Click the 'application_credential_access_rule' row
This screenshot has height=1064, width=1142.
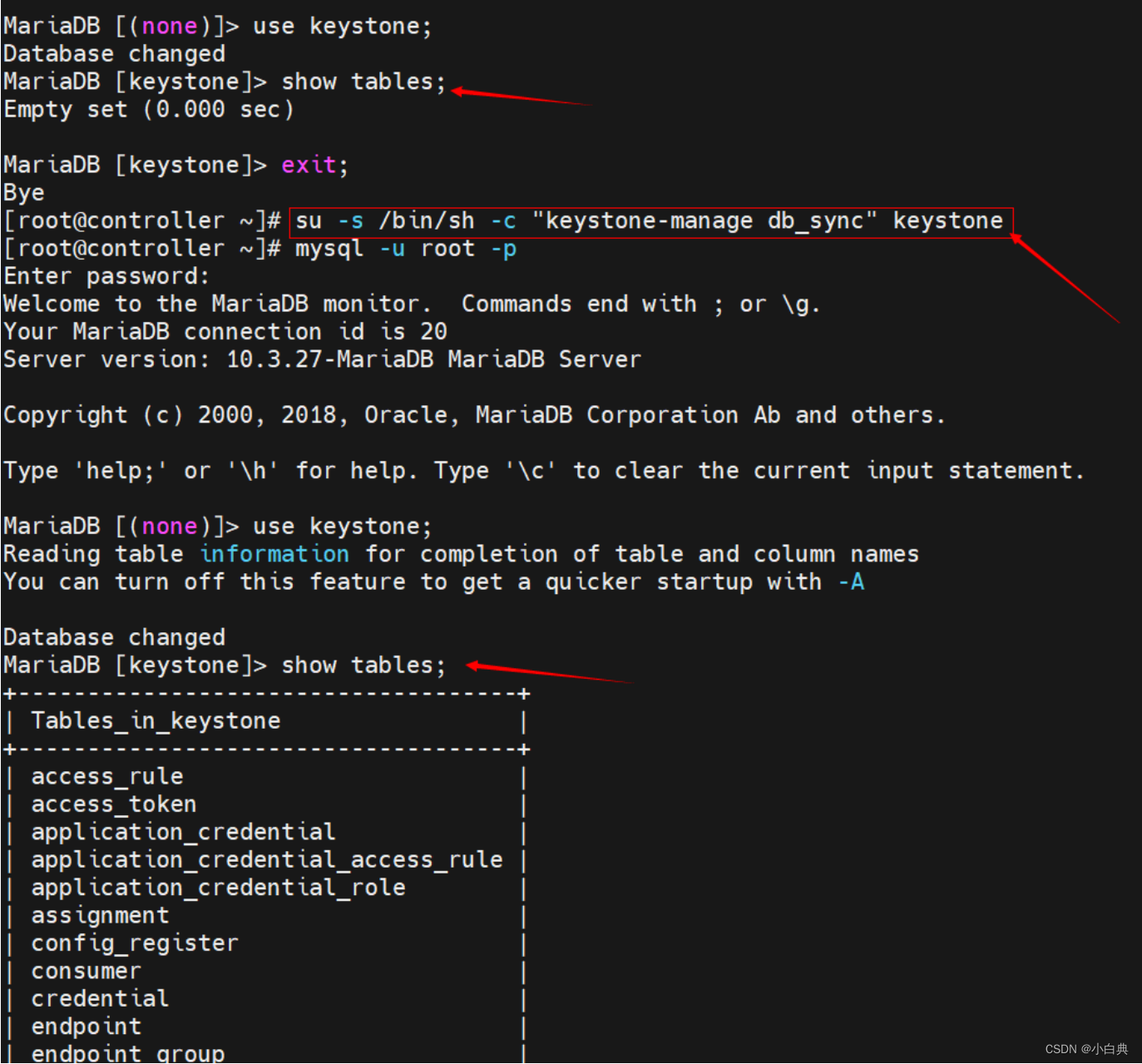click(267, 859)
